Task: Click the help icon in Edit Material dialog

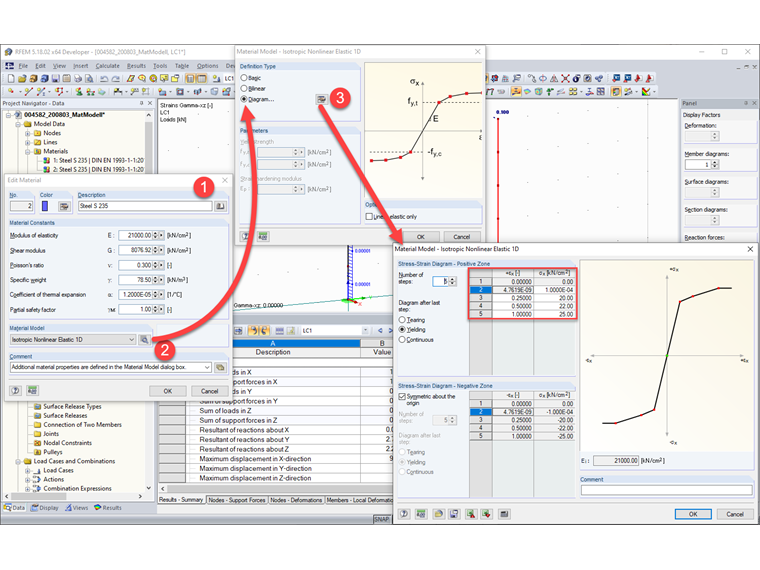Action: (x=16, y=391)
